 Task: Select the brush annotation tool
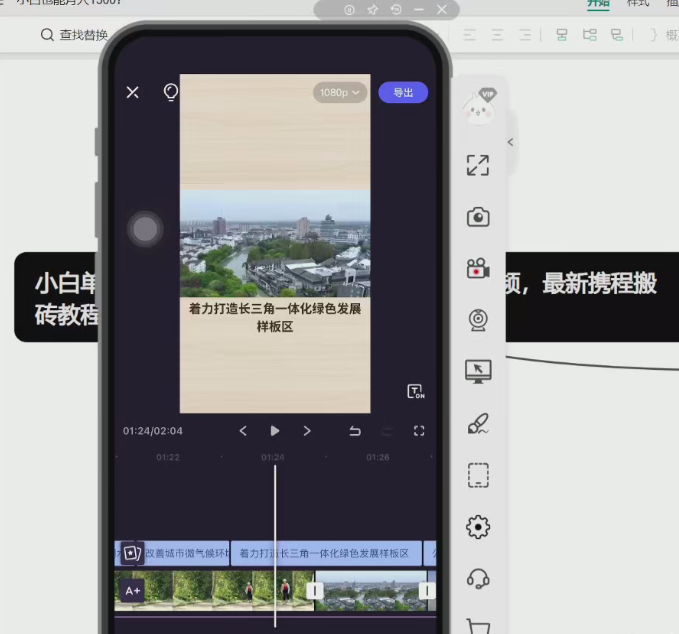click(478, 424)
